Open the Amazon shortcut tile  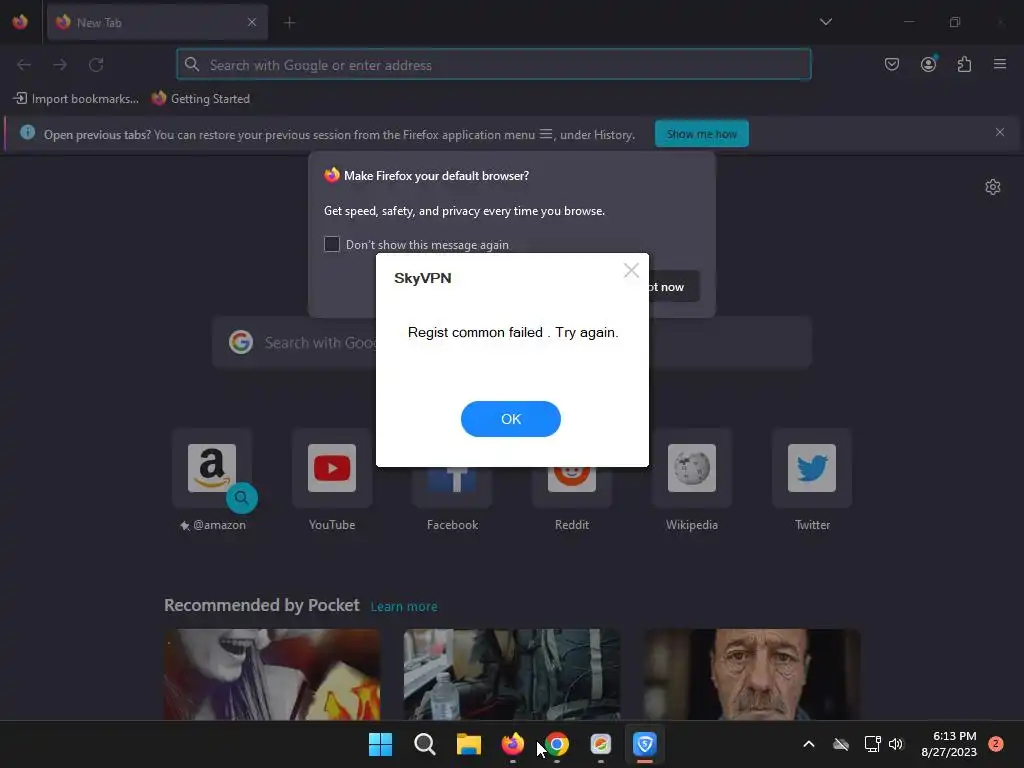pyautogui.click(x=212, y=468)
